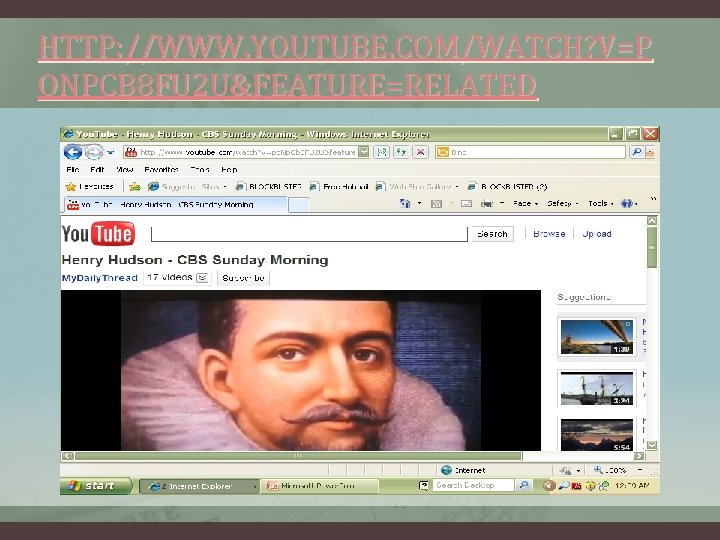Open the suggested sunset video lasting 5:54

[596, 434]
